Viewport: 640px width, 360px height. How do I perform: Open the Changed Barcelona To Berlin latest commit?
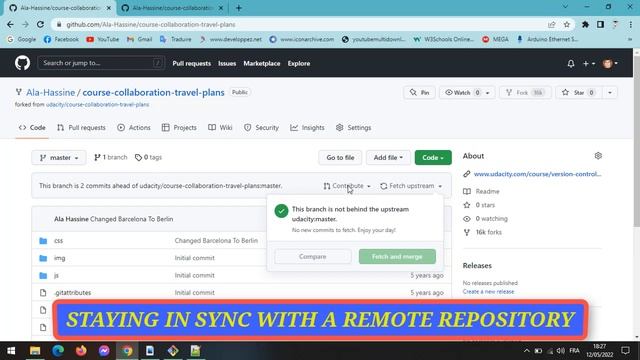(x=131, y=219)
